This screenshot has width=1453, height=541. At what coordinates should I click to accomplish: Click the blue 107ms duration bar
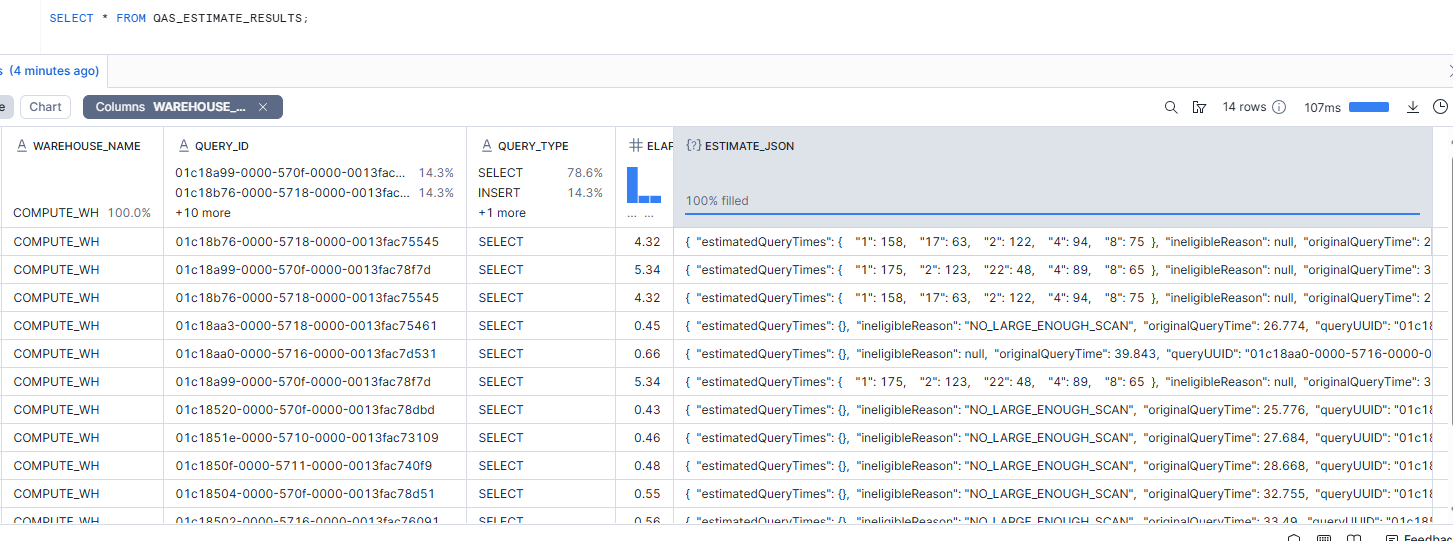click(x=1368, y=107)
